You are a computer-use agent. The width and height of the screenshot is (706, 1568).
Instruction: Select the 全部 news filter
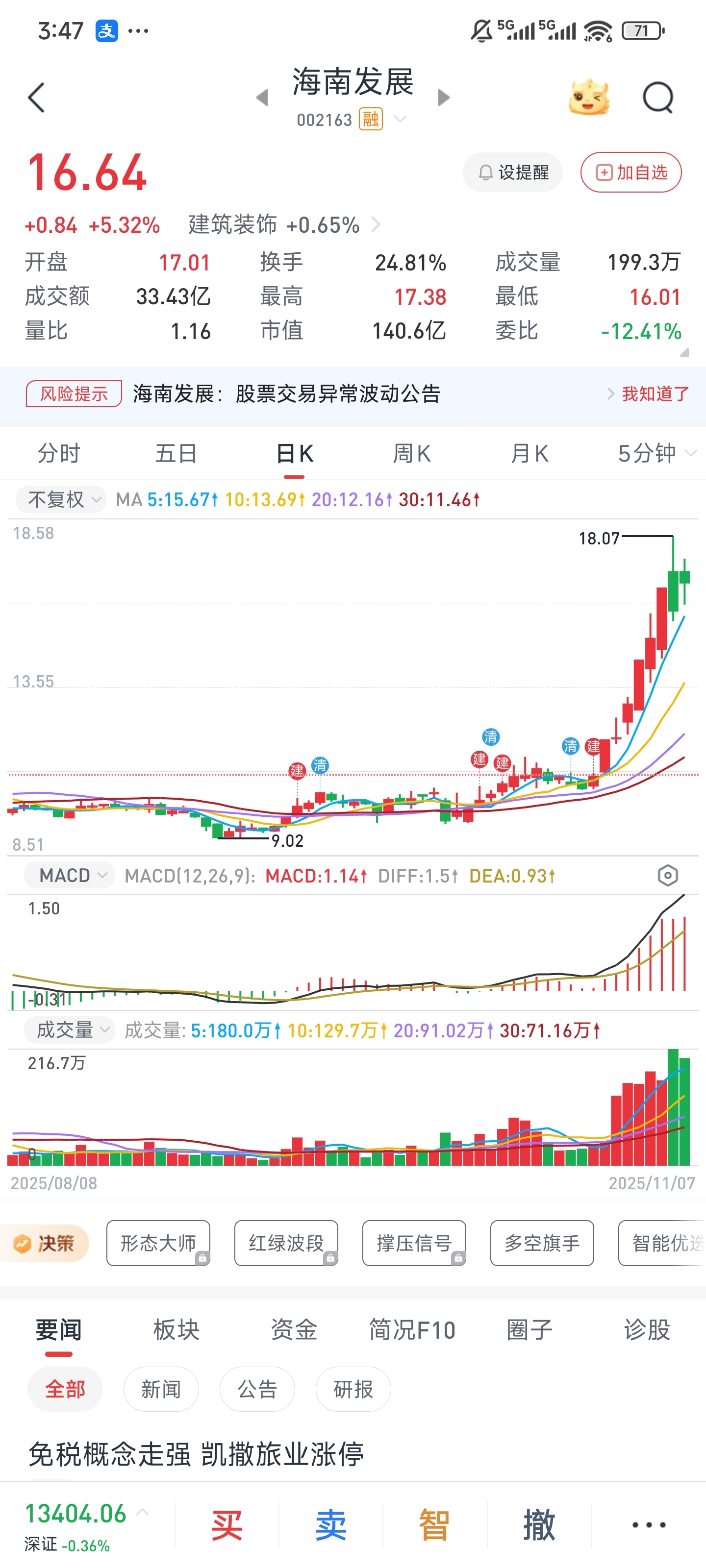pyautogui.click(x=65, y=1389)
